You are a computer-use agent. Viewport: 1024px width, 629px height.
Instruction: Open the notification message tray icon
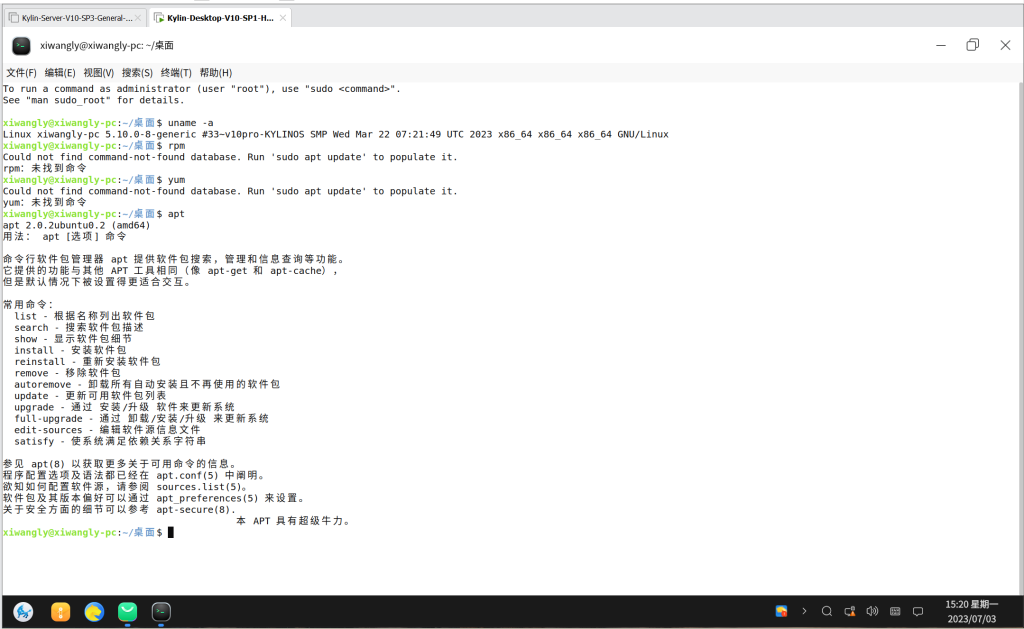918,611
